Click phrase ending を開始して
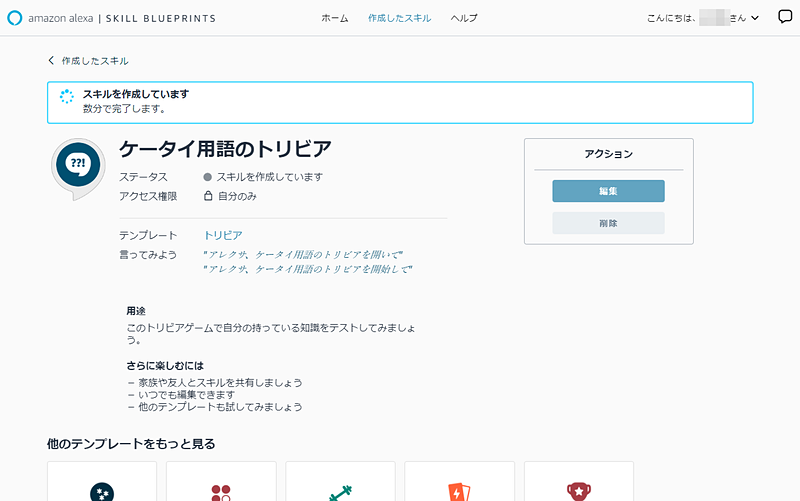Screen dimensions: 800x501 (307, 269)
